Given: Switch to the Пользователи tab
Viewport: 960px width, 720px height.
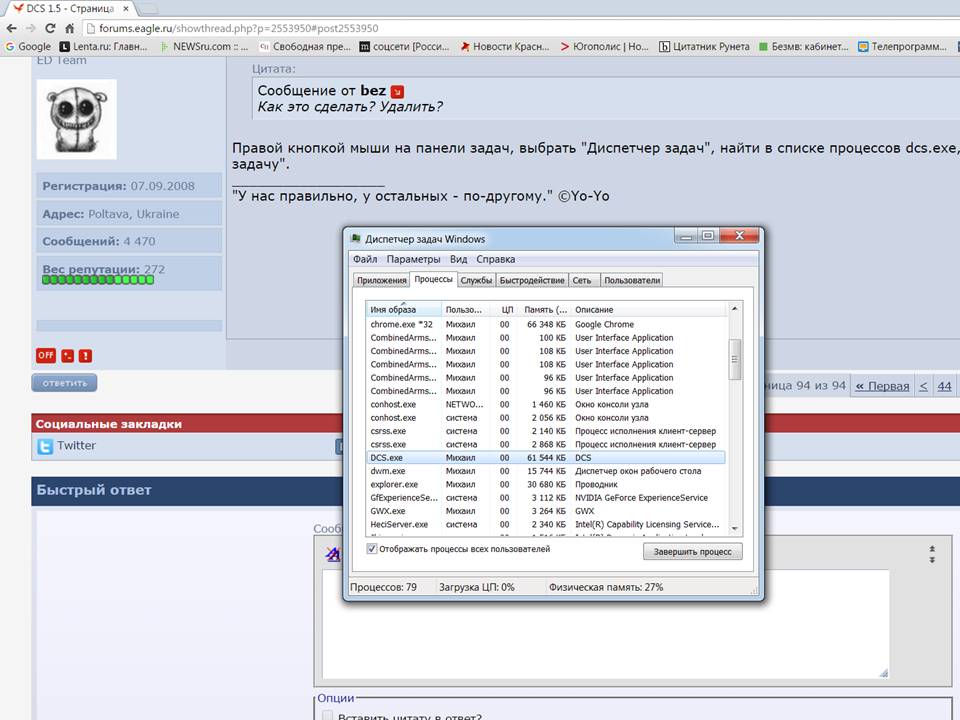Looking at the screenshot, I should pyautogui.click(x=632, y=280).
